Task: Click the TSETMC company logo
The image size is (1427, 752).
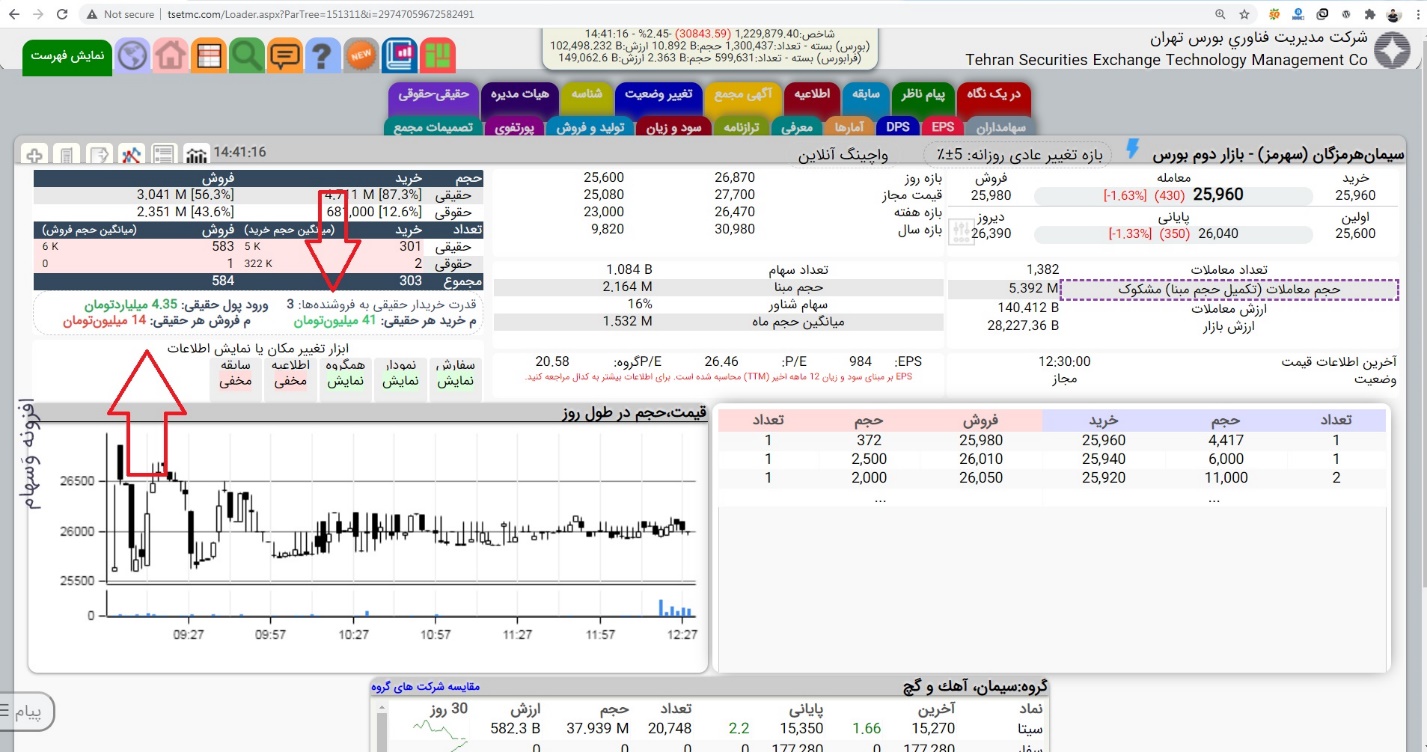Action: click(x=1393, y=52)
